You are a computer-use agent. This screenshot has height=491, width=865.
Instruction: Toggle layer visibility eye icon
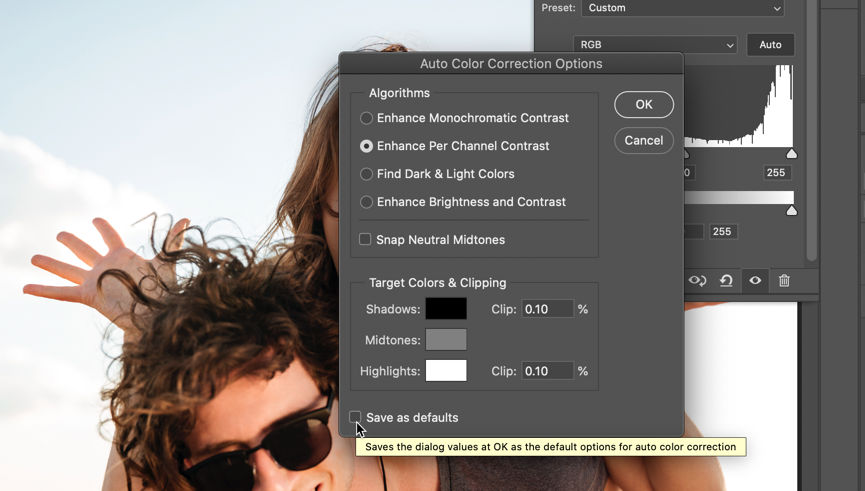click(x=755, y=281)
